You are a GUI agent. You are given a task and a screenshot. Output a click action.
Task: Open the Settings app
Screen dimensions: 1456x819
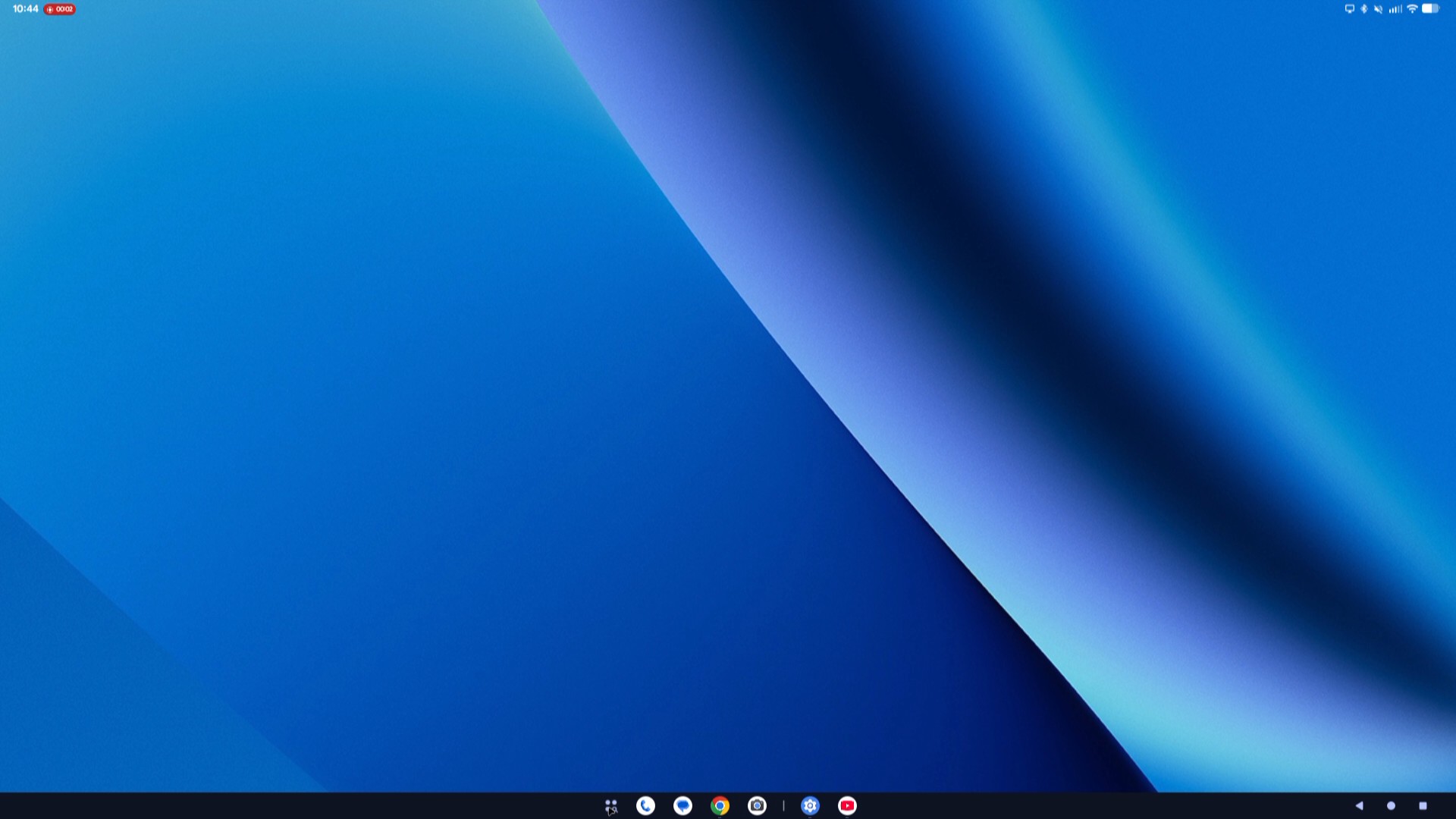(x=810, y=806)
